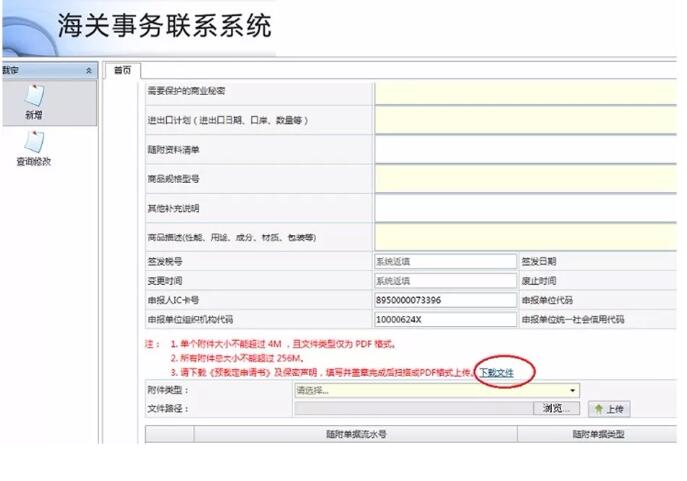The width and height of the screenshot is (687, 481).
Task: Click the 废止时间 label
Action: [538, 281]
